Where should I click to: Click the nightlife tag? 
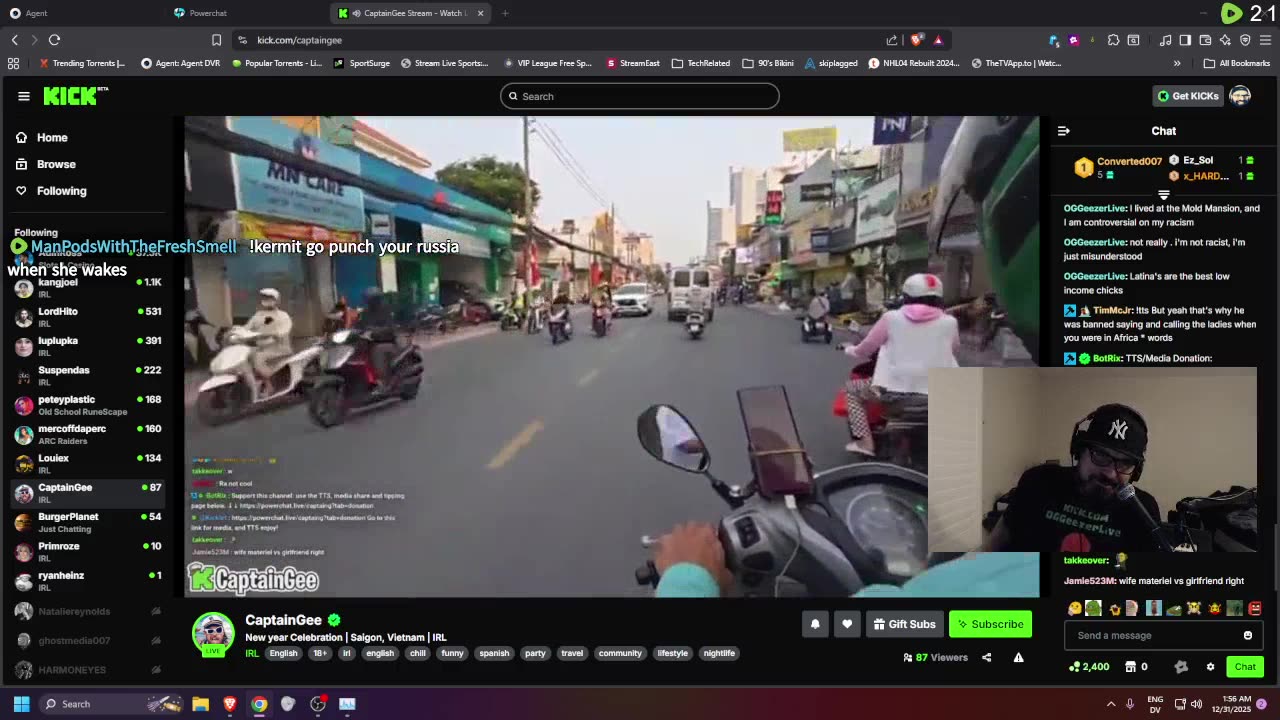click(719, 653)
